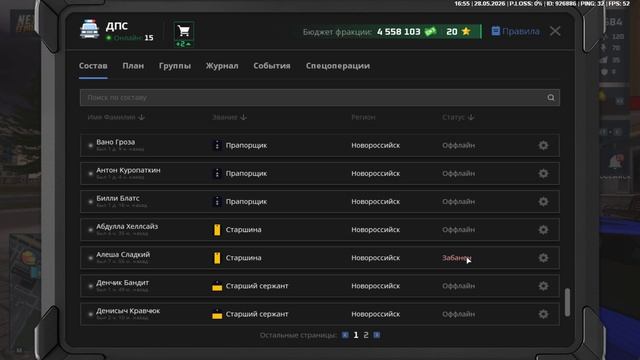Select member name Вано Гроза

[x=116, y=142]
